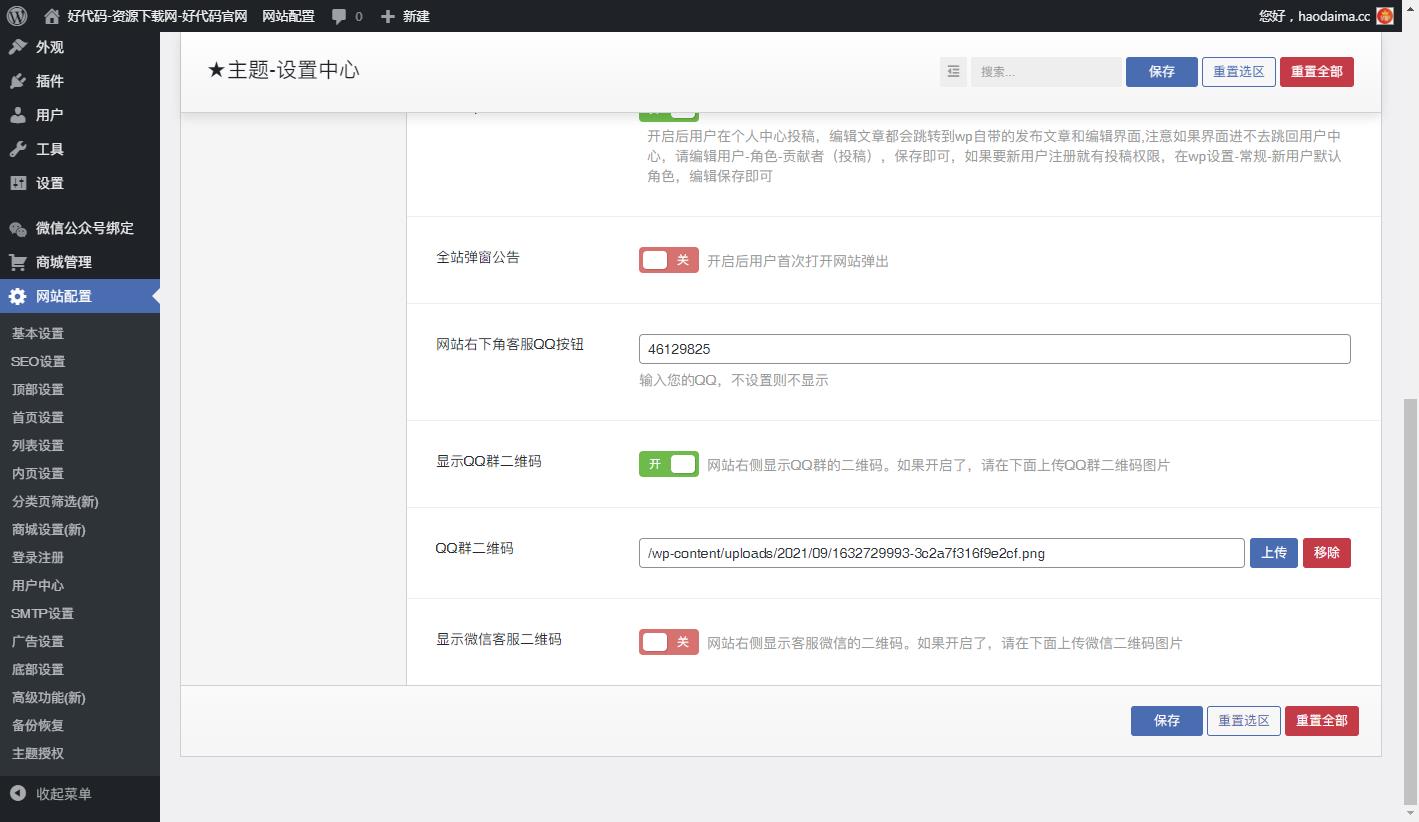Click the 插件 plug icon
The height and width of the screenshot is (822, 1419).
point(18,81)
